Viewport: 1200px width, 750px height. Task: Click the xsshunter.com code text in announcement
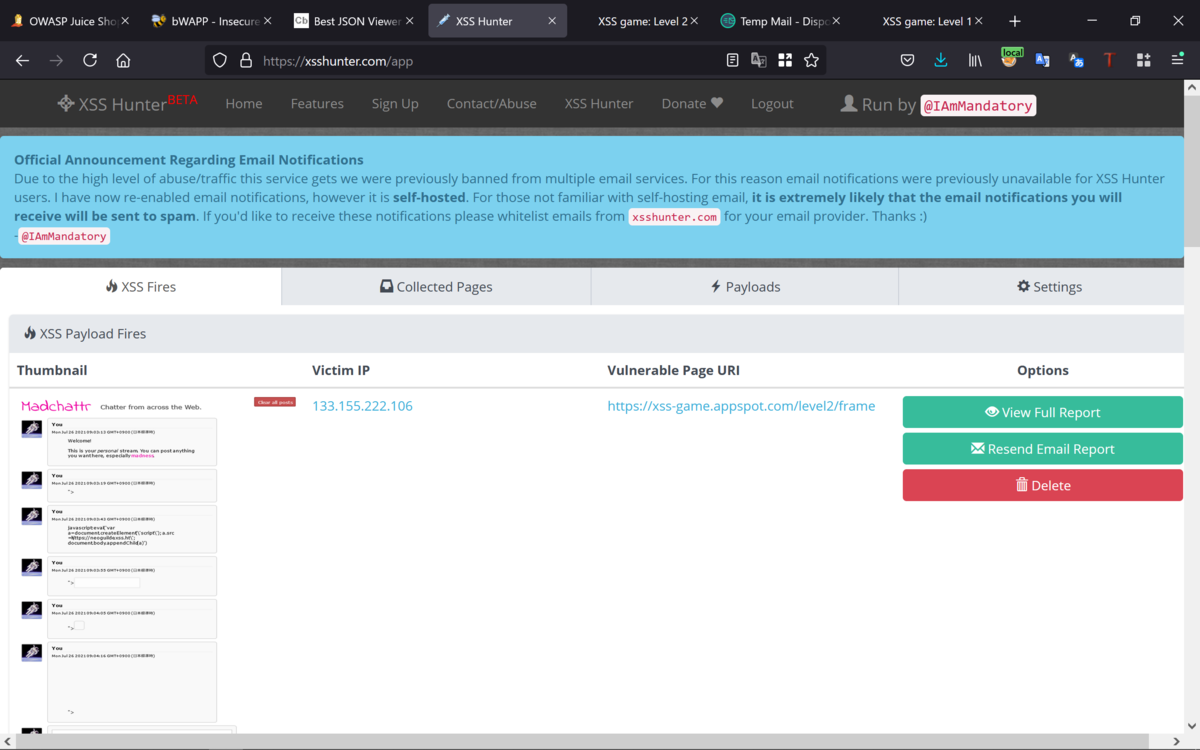point(674,217)
